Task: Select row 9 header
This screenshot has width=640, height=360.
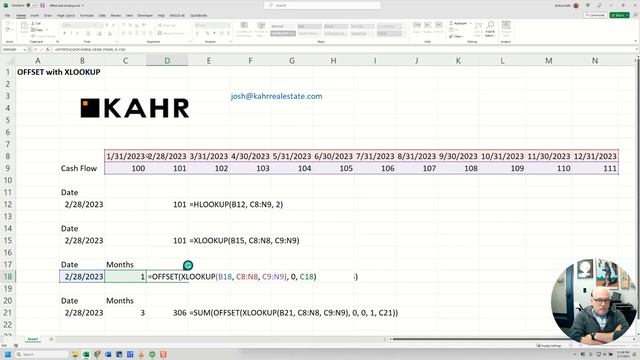Action: (8, 168)
